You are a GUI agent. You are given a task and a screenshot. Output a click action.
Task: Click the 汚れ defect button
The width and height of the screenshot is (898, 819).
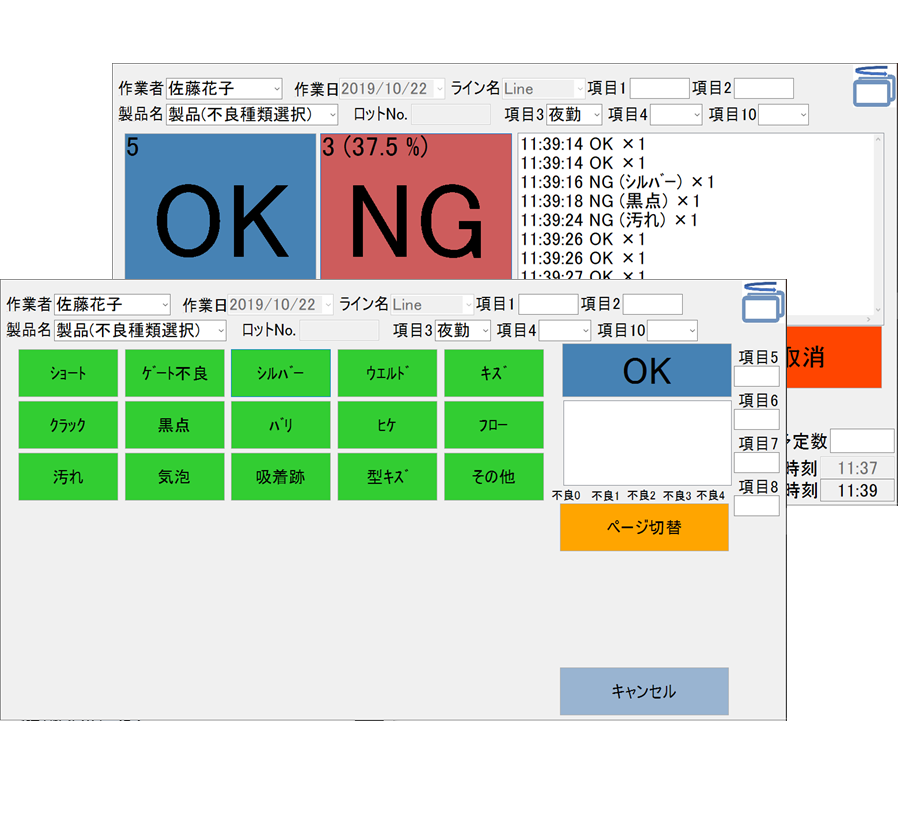click(68, 477)
